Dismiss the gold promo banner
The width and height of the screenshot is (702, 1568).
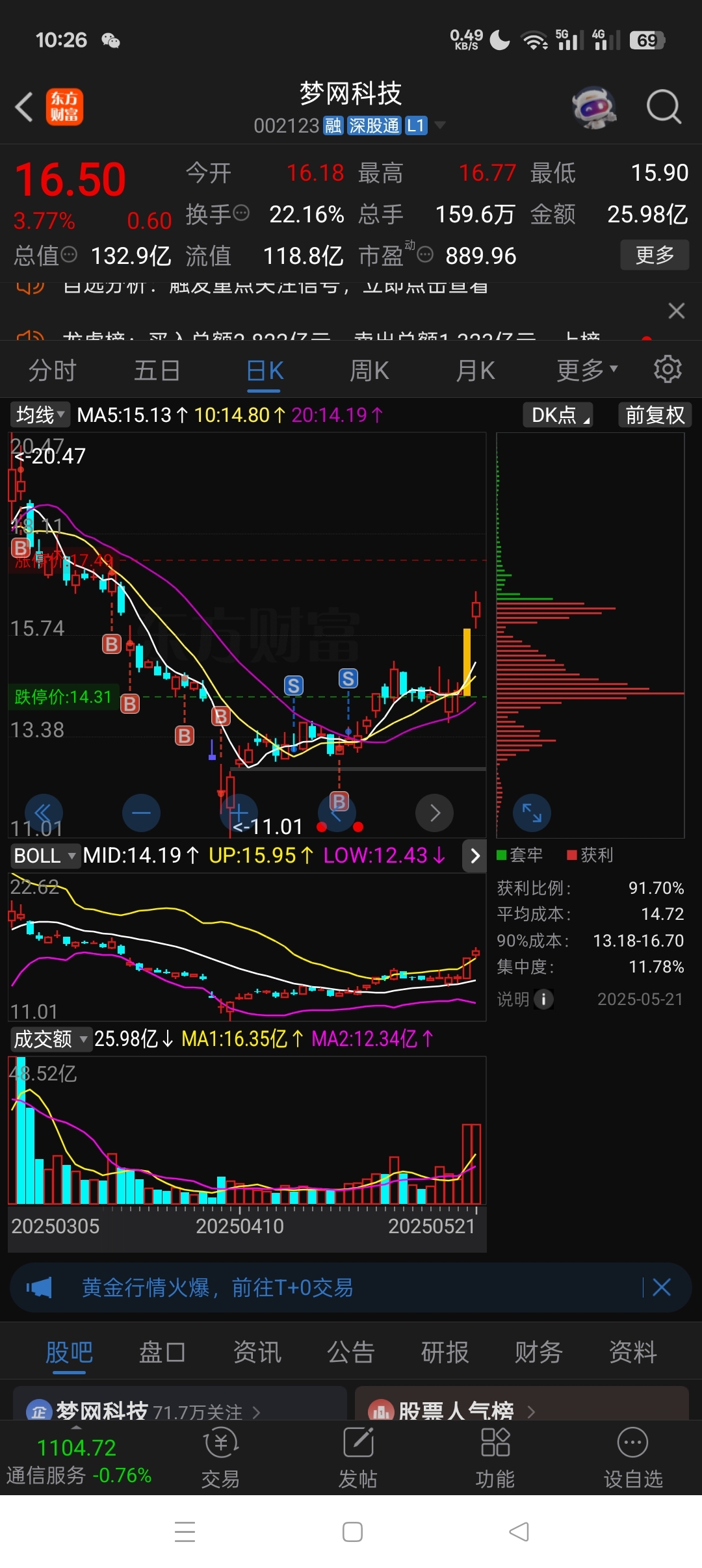662,1287
